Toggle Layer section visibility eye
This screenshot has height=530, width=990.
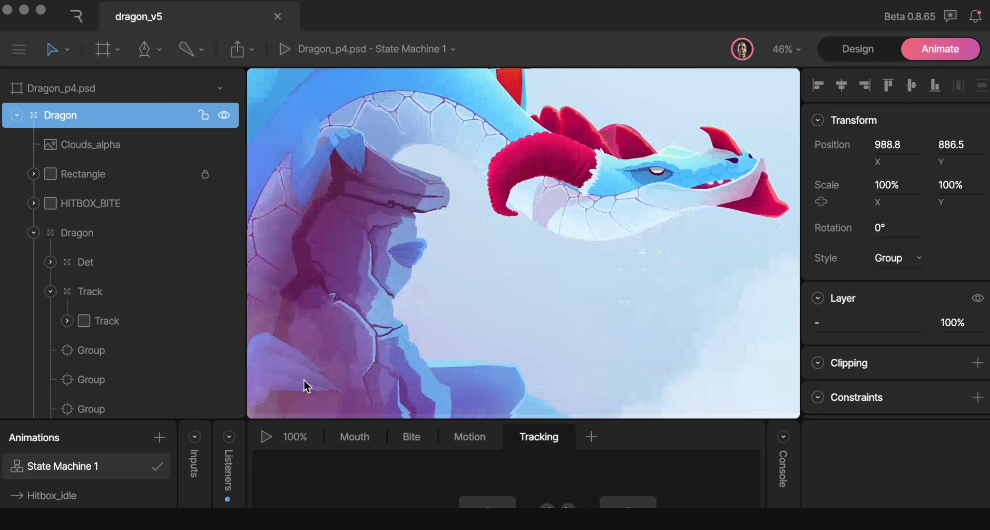pyautogui.click(x=977, y=298)
